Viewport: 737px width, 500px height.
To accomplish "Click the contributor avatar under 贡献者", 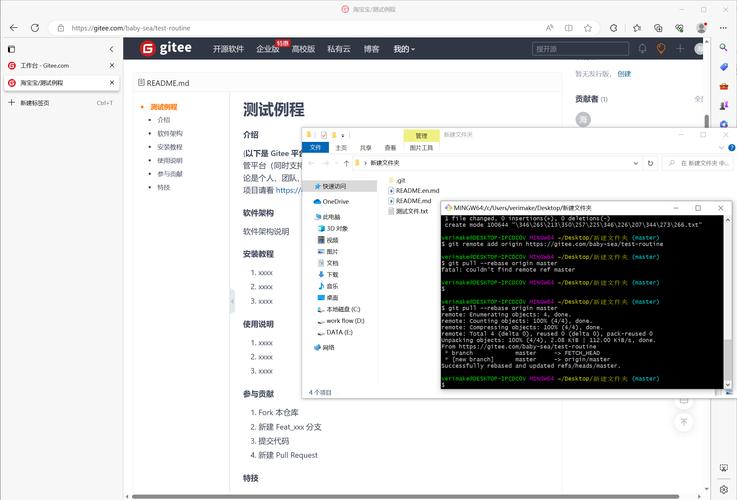I will pos(583,119).
